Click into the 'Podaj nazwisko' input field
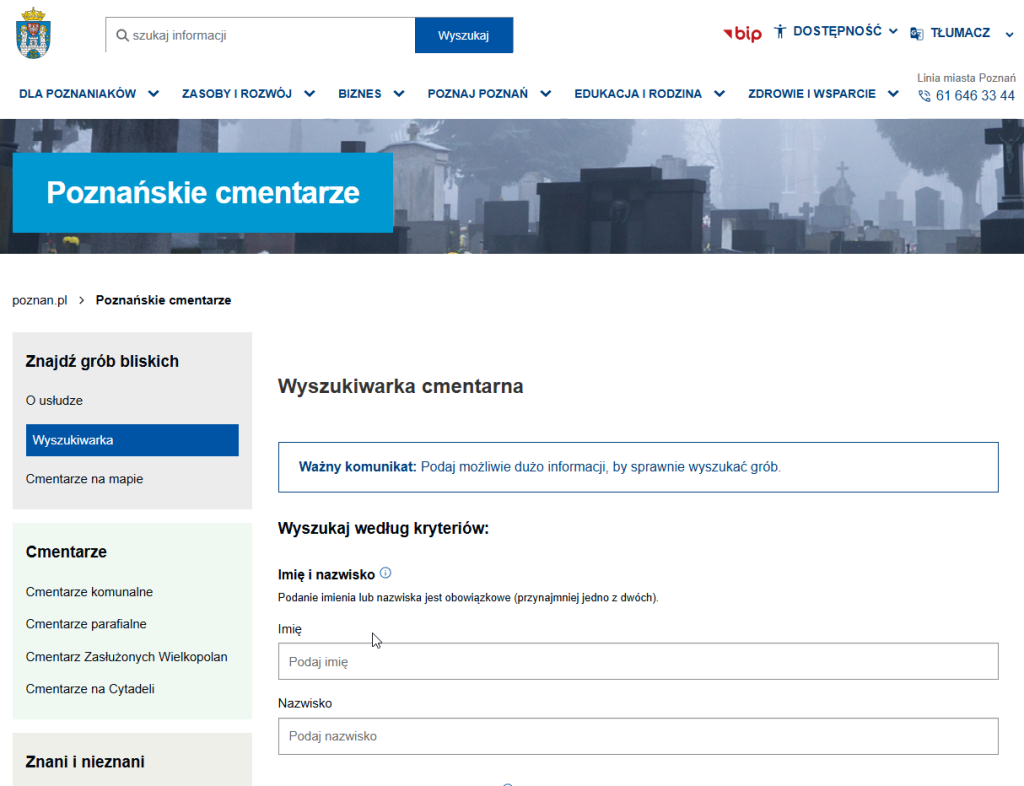Viewport: 1024px width, 786px height. 638,736
